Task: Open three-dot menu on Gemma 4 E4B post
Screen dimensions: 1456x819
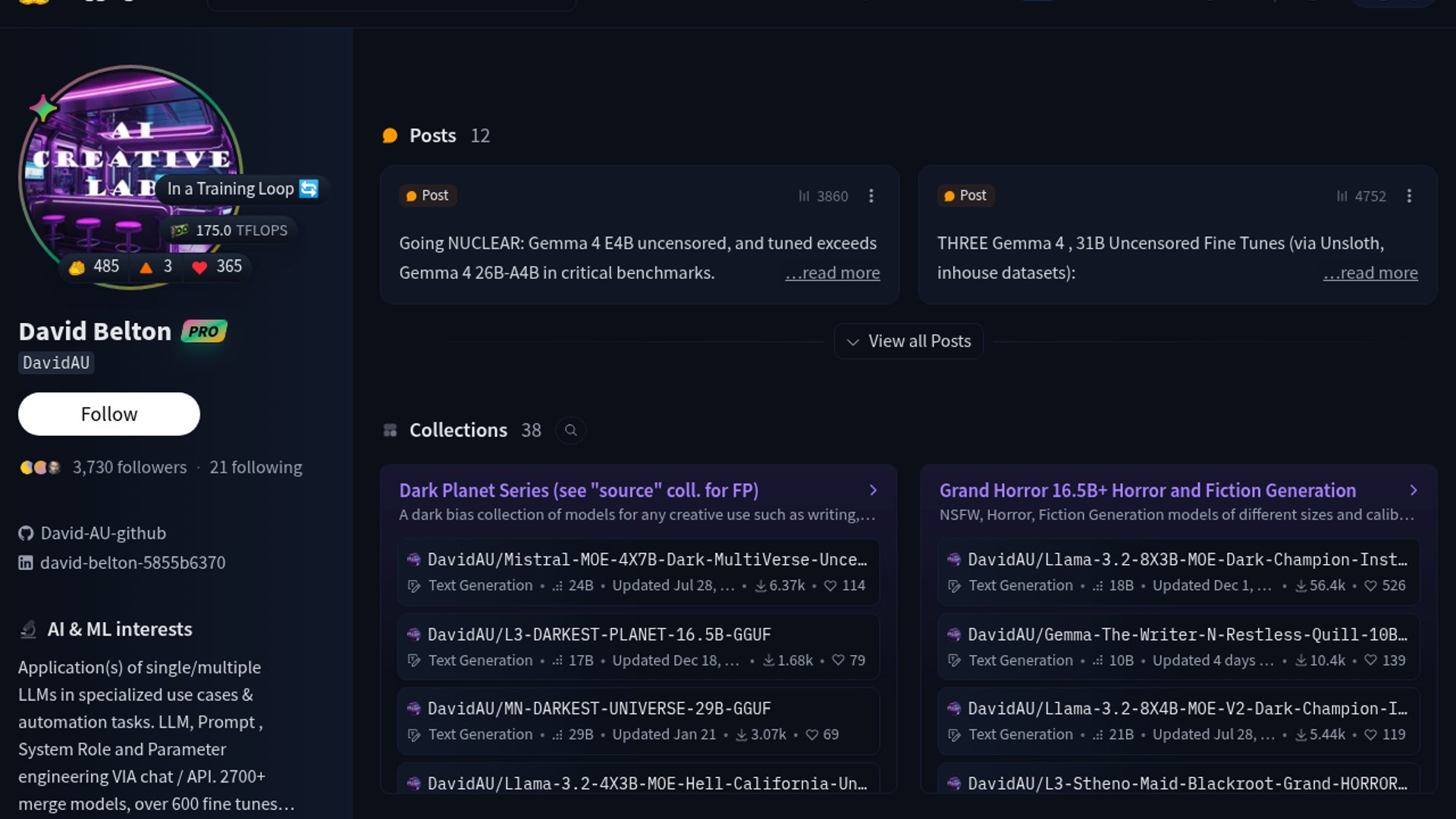Action: click(x=871, y=196)
